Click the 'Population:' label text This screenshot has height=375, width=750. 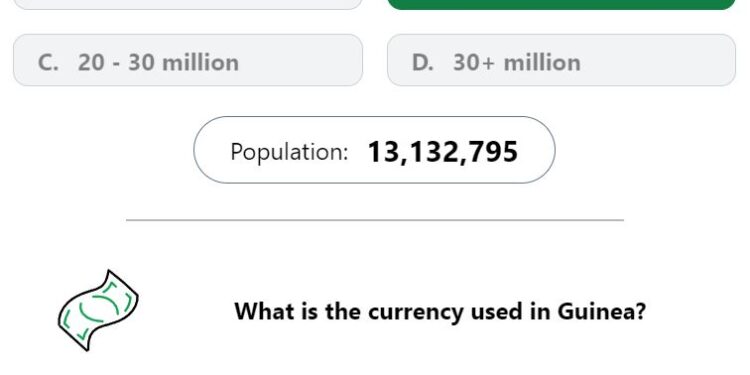pos(289,152)
